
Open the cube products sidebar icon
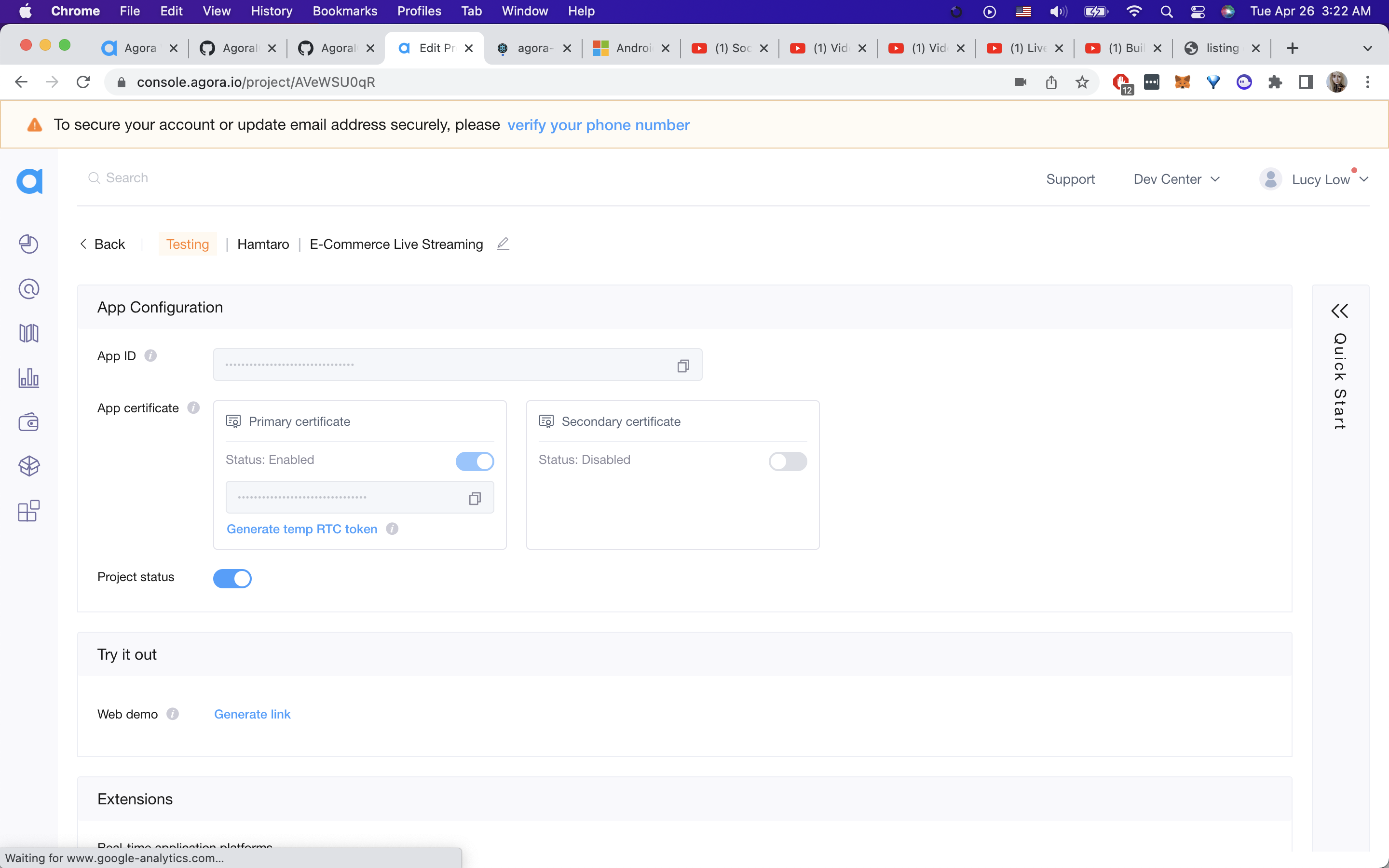(x=29, y=466)
